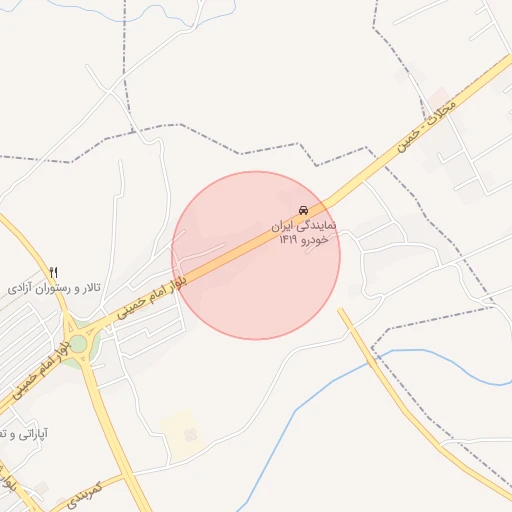Click the green roundabout center island

pos(78,343)
